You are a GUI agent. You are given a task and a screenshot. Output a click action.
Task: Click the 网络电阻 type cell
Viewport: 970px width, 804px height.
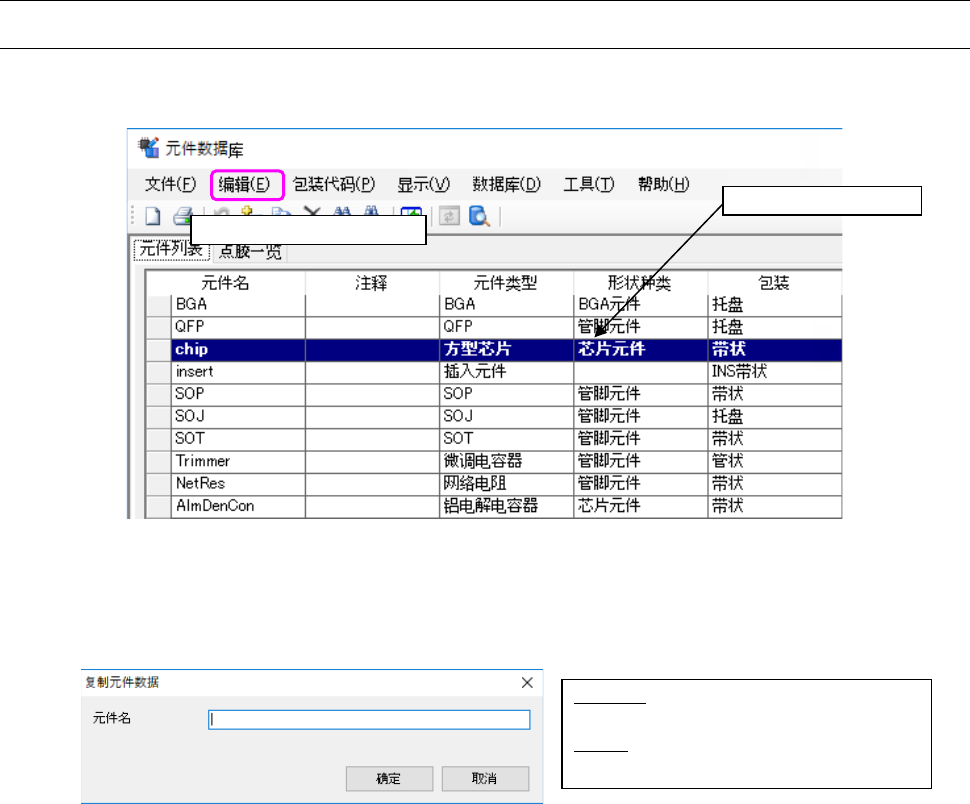click(x=506, y=484)
